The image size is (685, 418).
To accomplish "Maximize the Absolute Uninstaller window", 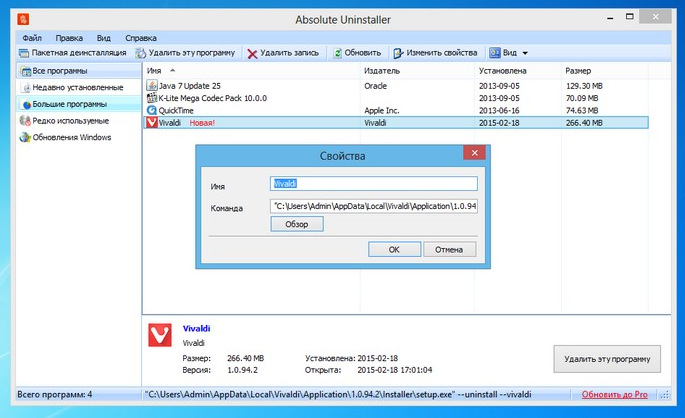I will [x=630, y=17].
